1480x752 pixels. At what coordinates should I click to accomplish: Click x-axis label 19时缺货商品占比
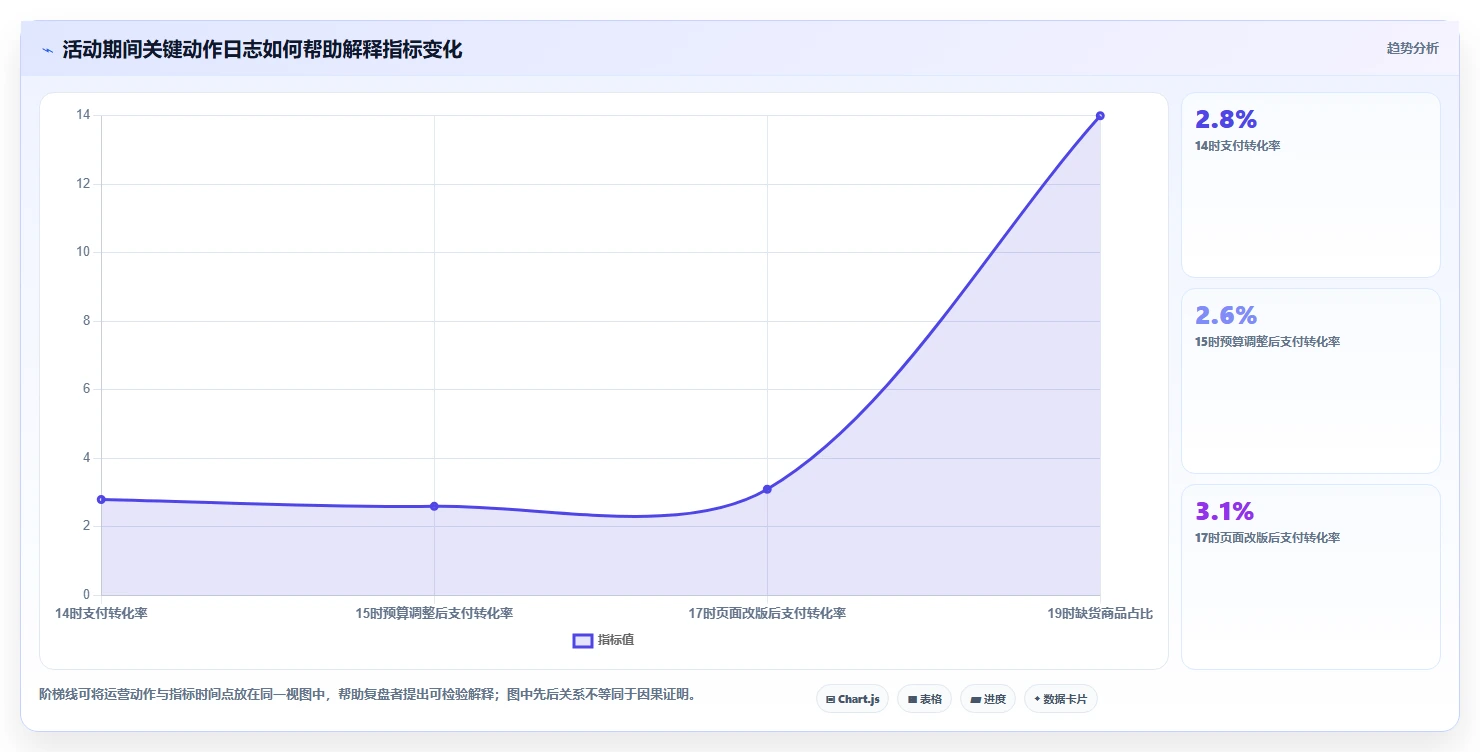(1100, 613)
